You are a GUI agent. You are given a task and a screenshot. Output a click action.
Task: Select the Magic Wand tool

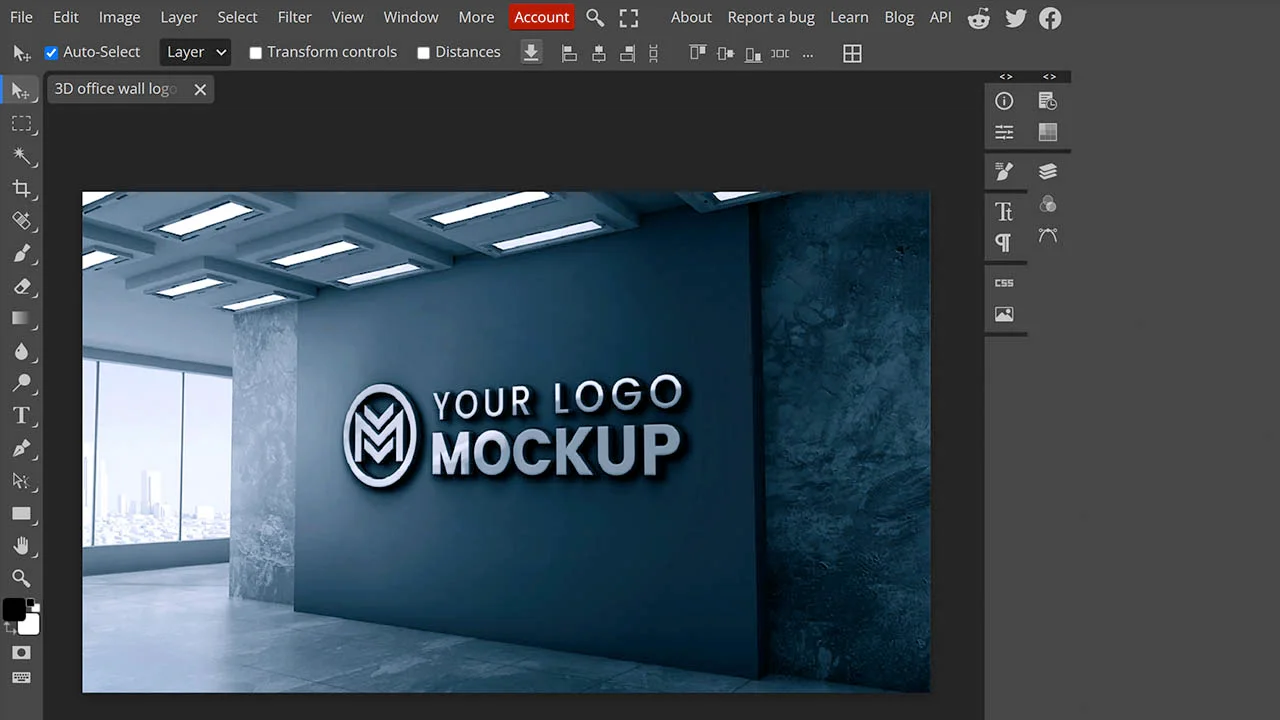point(21,155)
